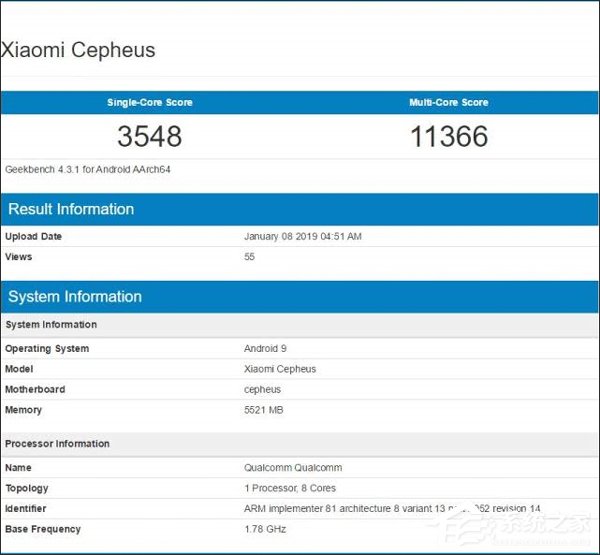Image resolution: width=600 pixels, height=555 pixels.
Task: Click the views count 55
Action: pyautogui.click(x=249, y=257)
